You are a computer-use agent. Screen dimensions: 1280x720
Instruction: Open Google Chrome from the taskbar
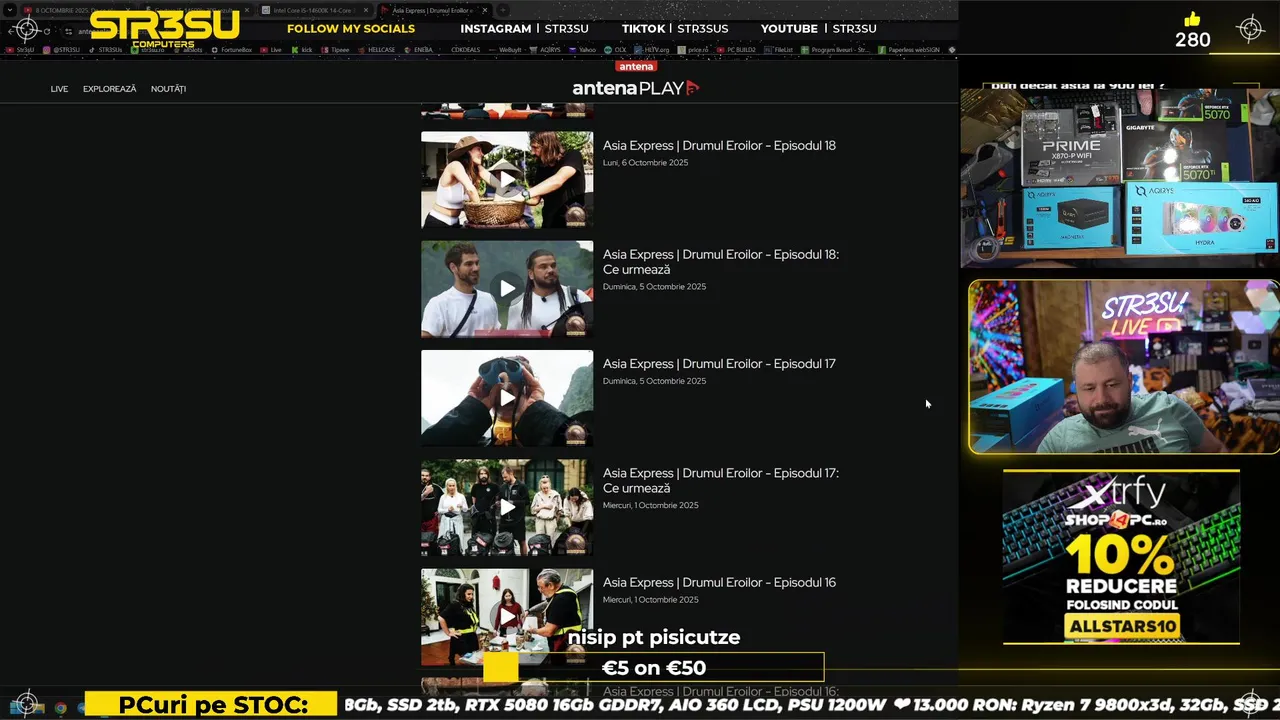(60, 708)
